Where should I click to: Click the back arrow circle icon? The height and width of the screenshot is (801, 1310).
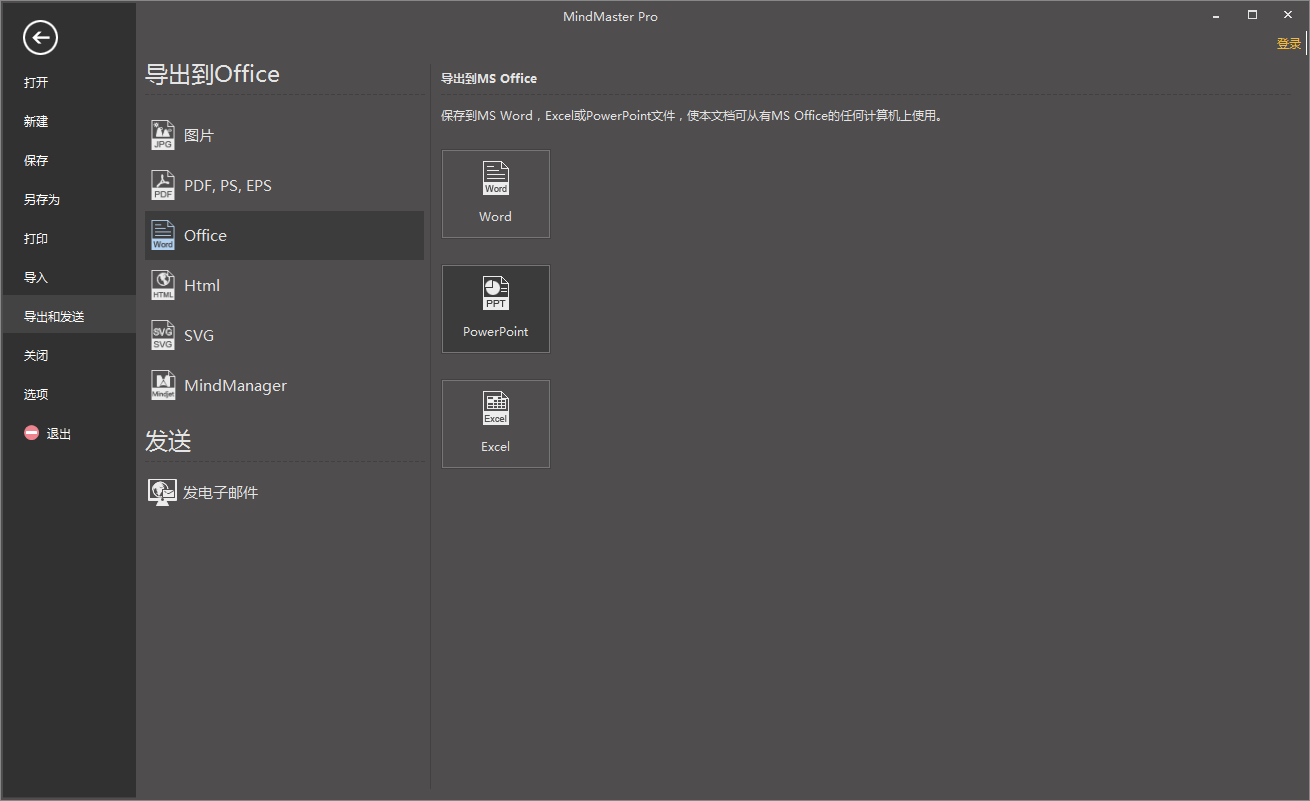tap(40, 38)
